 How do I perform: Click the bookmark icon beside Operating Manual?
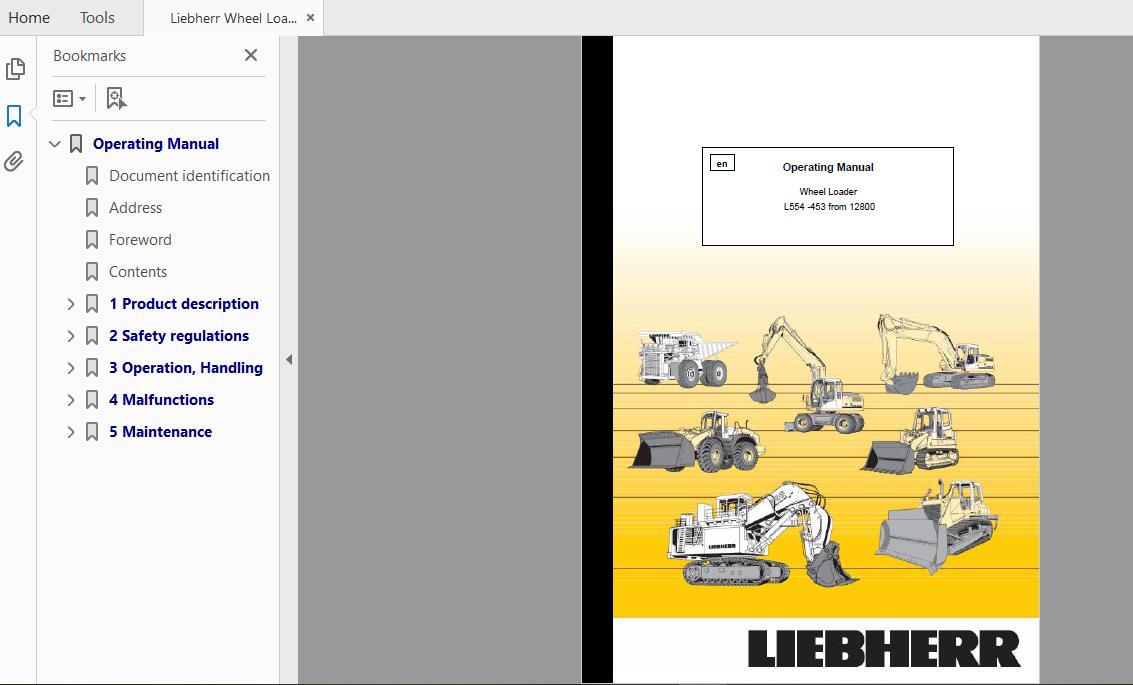coord(76,144)
